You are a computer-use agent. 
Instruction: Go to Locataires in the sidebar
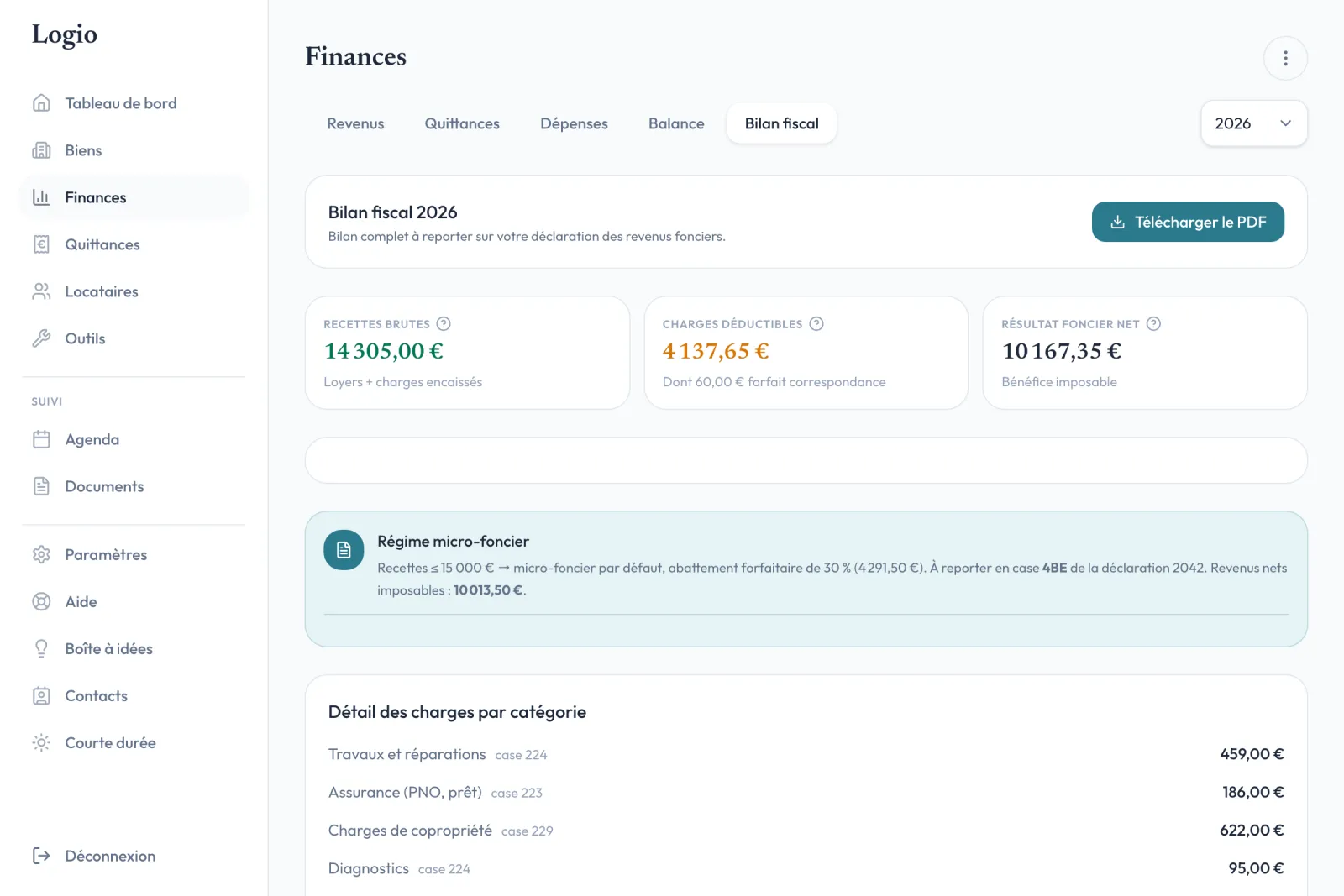(x=134, y=291)
